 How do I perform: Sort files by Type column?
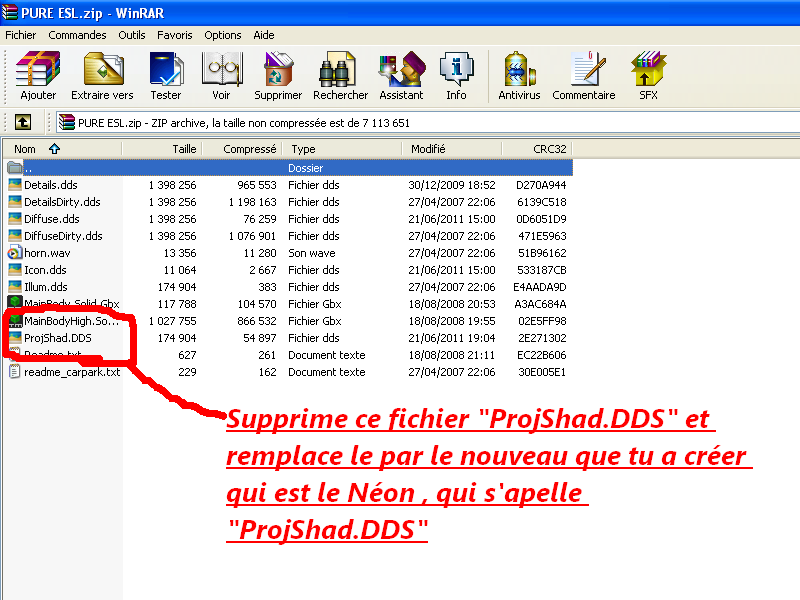[x=342, y=149]
